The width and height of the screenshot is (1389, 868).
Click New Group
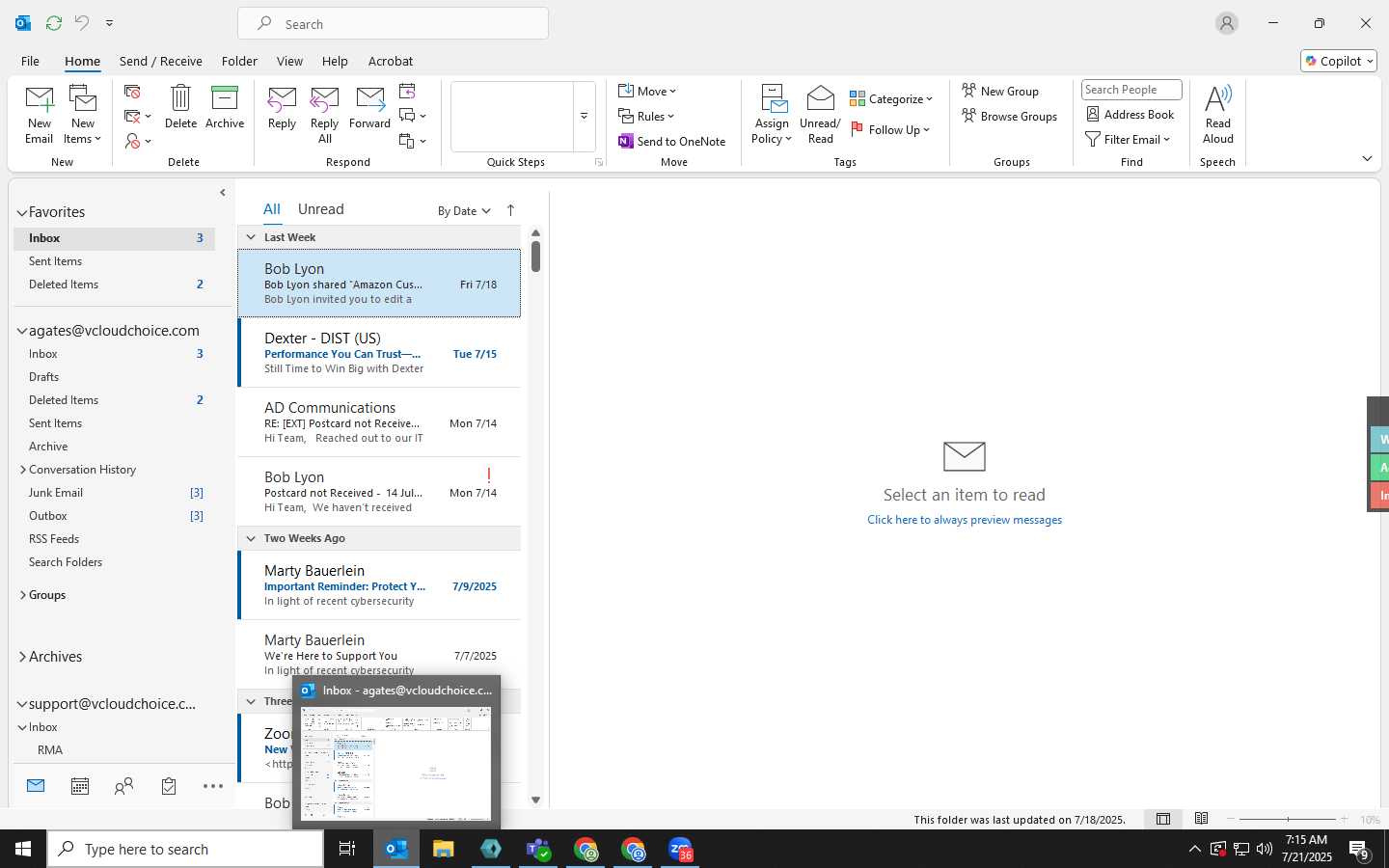pos(1000,91)
